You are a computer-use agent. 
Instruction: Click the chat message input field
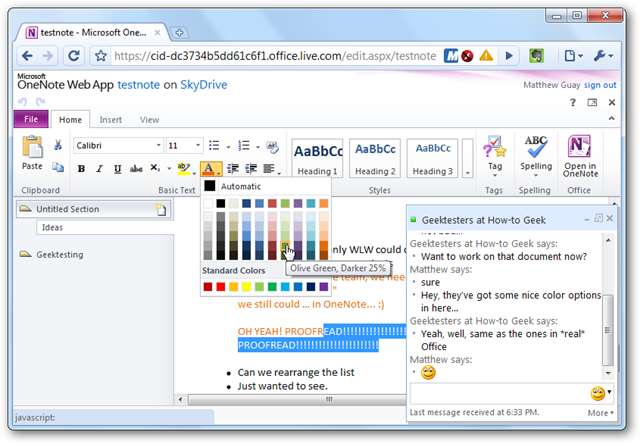[499, 393]
